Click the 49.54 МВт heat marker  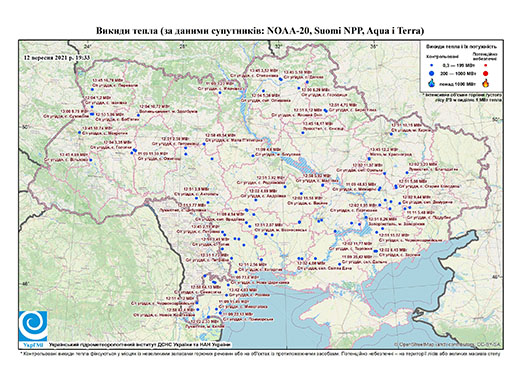pyautogui.click(x=204, y=144)
